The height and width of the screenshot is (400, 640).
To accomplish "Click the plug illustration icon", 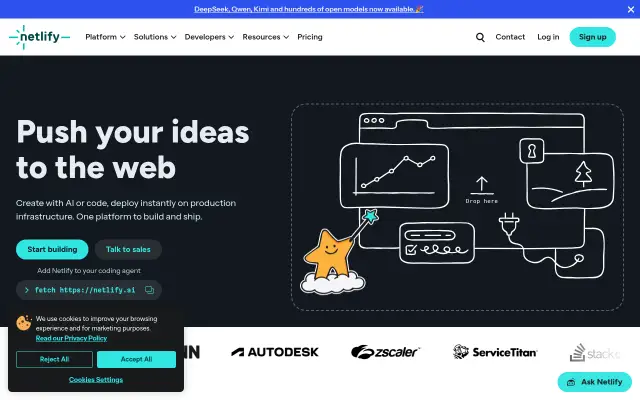I will 509,225.
